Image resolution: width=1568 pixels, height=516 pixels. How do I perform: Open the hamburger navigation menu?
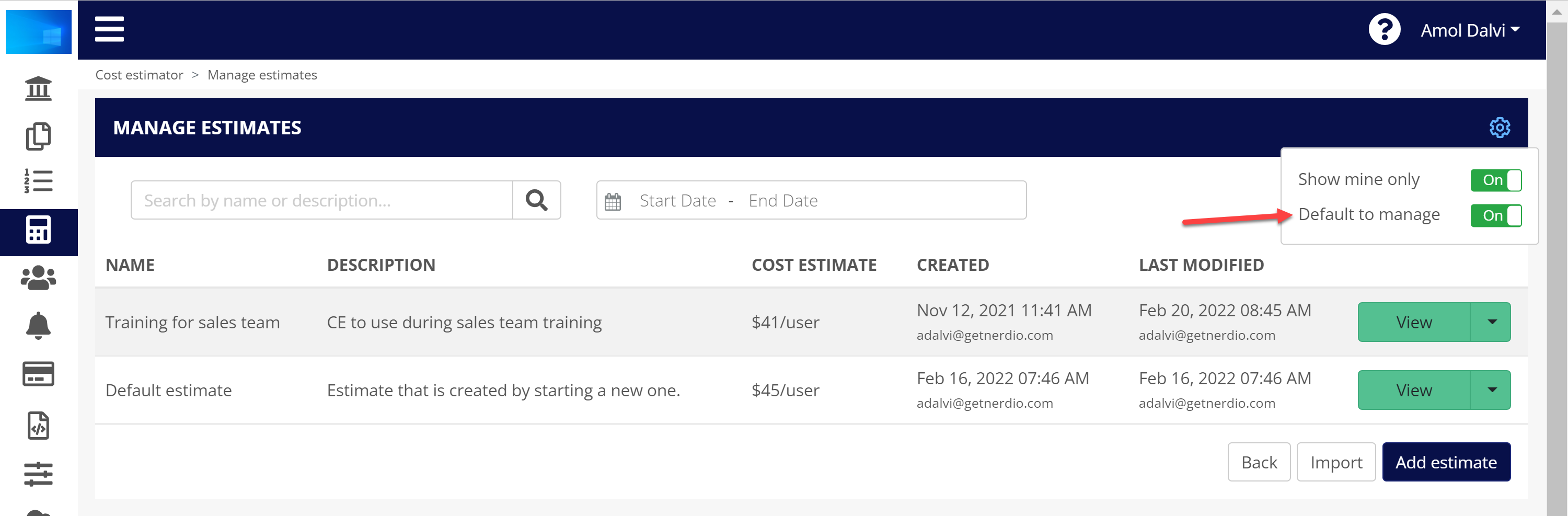[x=110, y=29]
